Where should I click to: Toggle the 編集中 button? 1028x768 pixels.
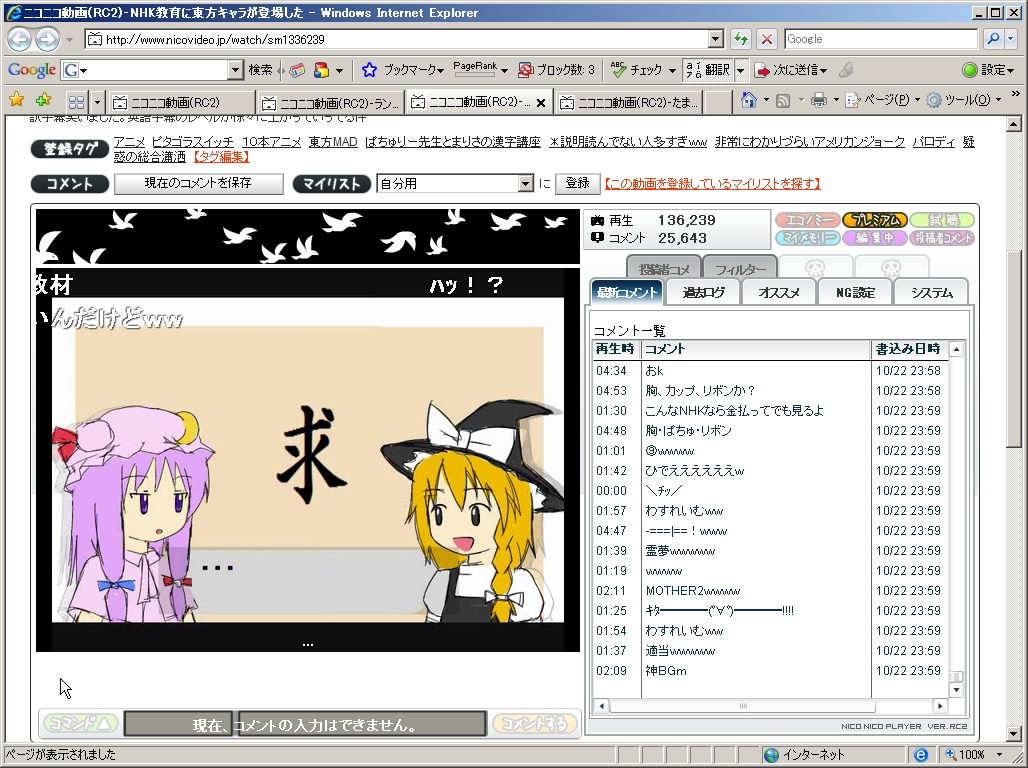[x=875, y=238]
